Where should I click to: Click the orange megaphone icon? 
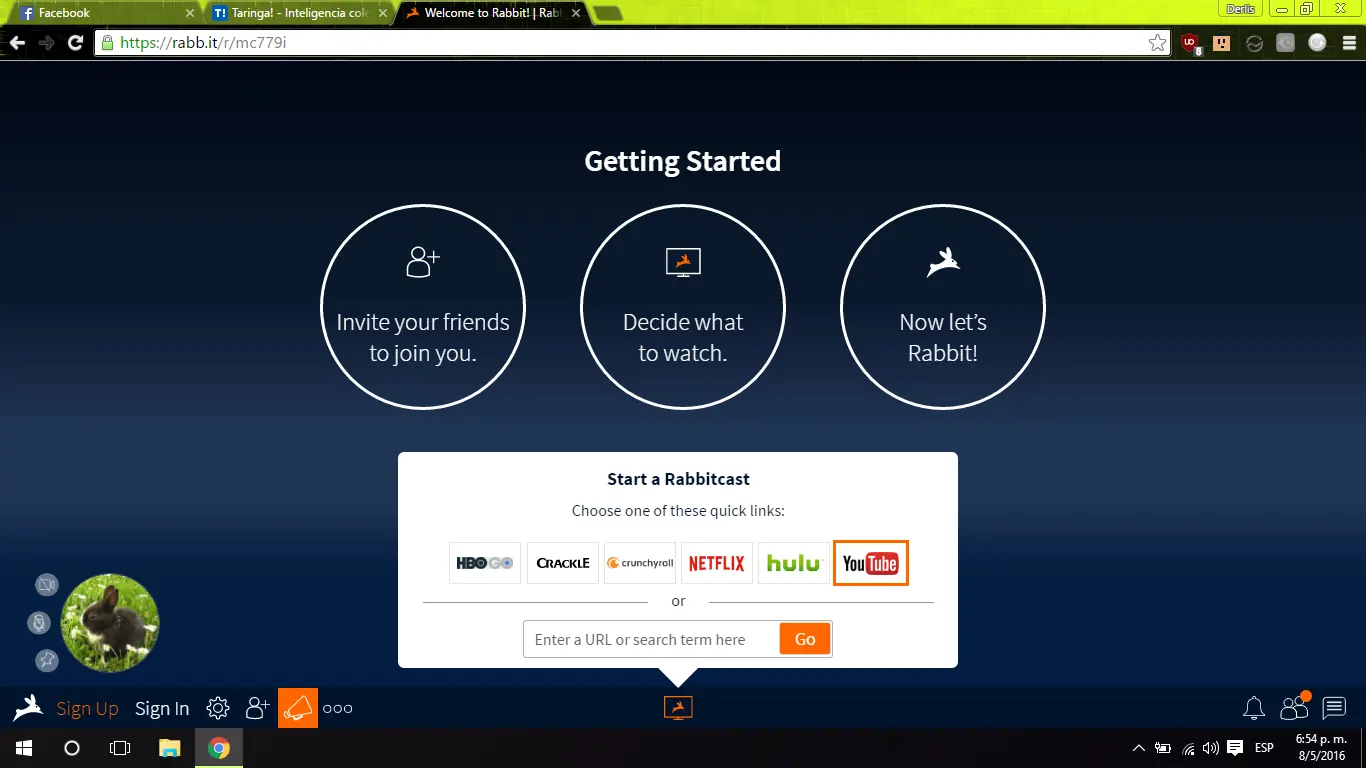point(298,708)
